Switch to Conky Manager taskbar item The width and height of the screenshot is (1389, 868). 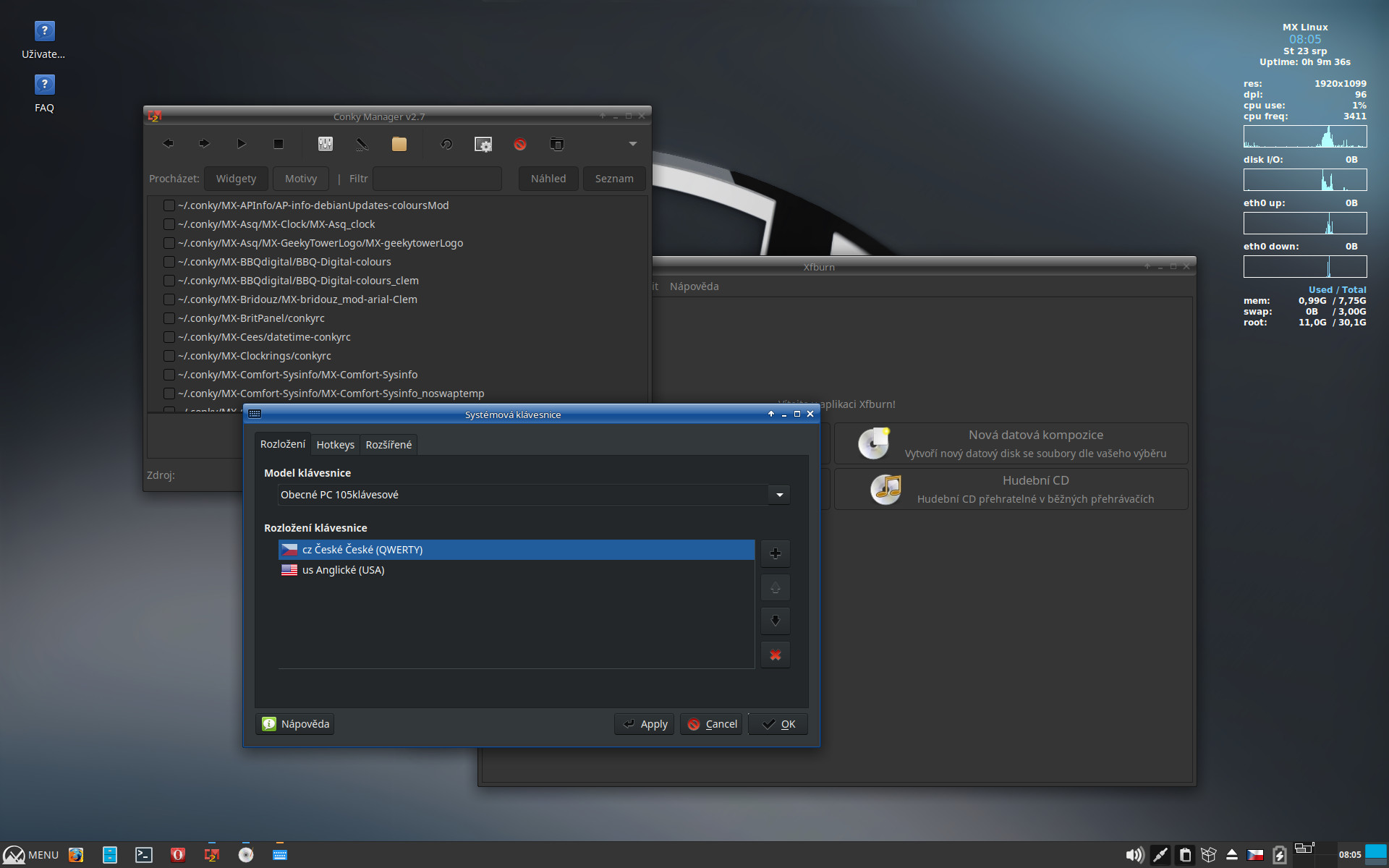(x=212, y=855)
